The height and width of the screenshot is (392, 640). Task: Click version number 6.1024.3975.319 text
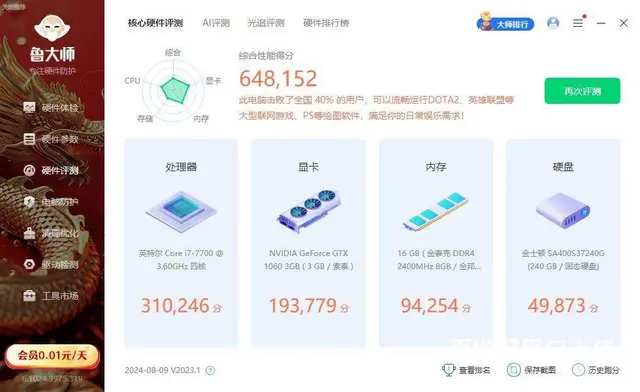(x=52, y=379)
